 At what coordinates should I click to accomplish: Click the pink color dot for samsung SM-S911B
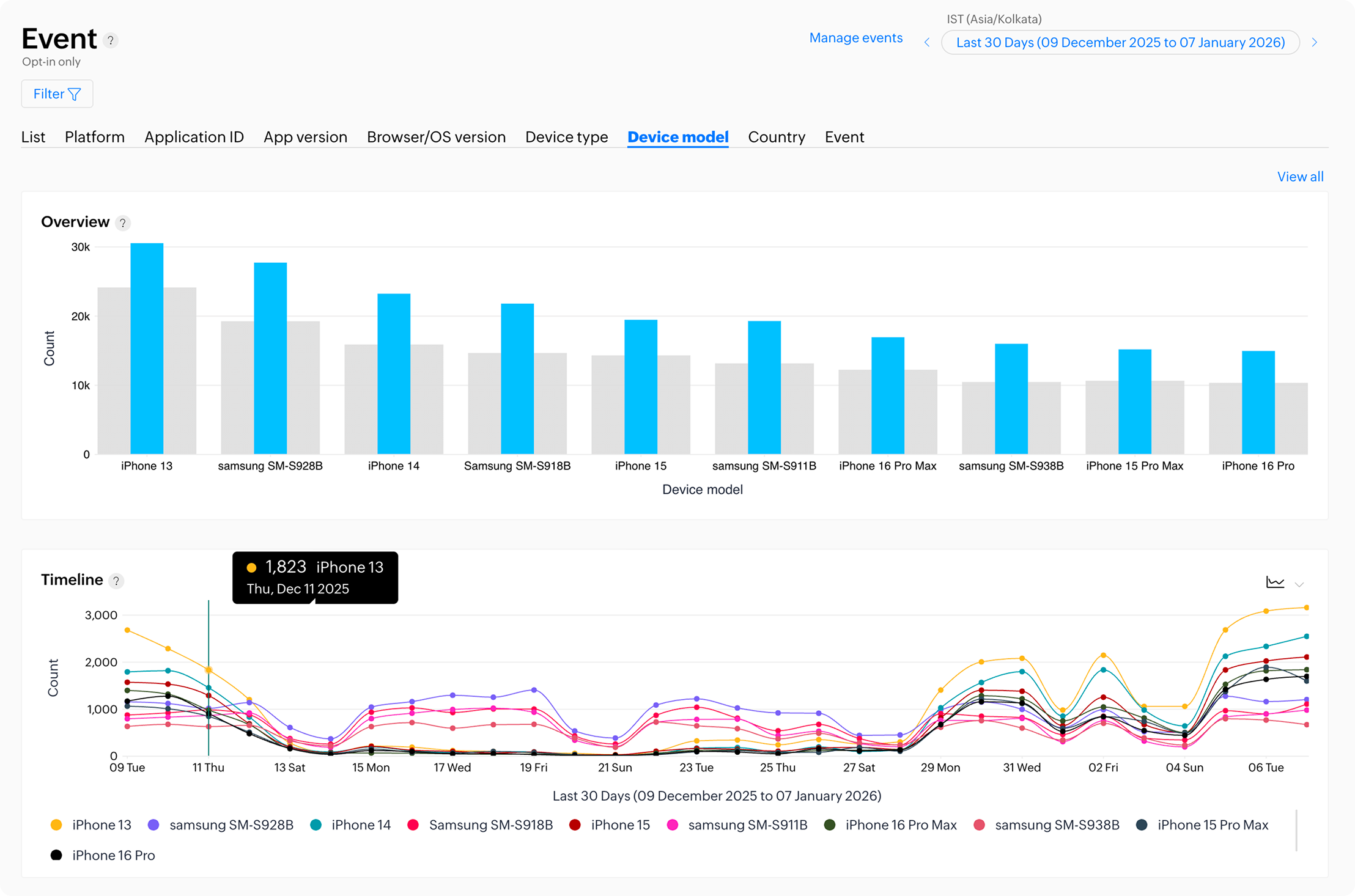[x=673, y=824]
